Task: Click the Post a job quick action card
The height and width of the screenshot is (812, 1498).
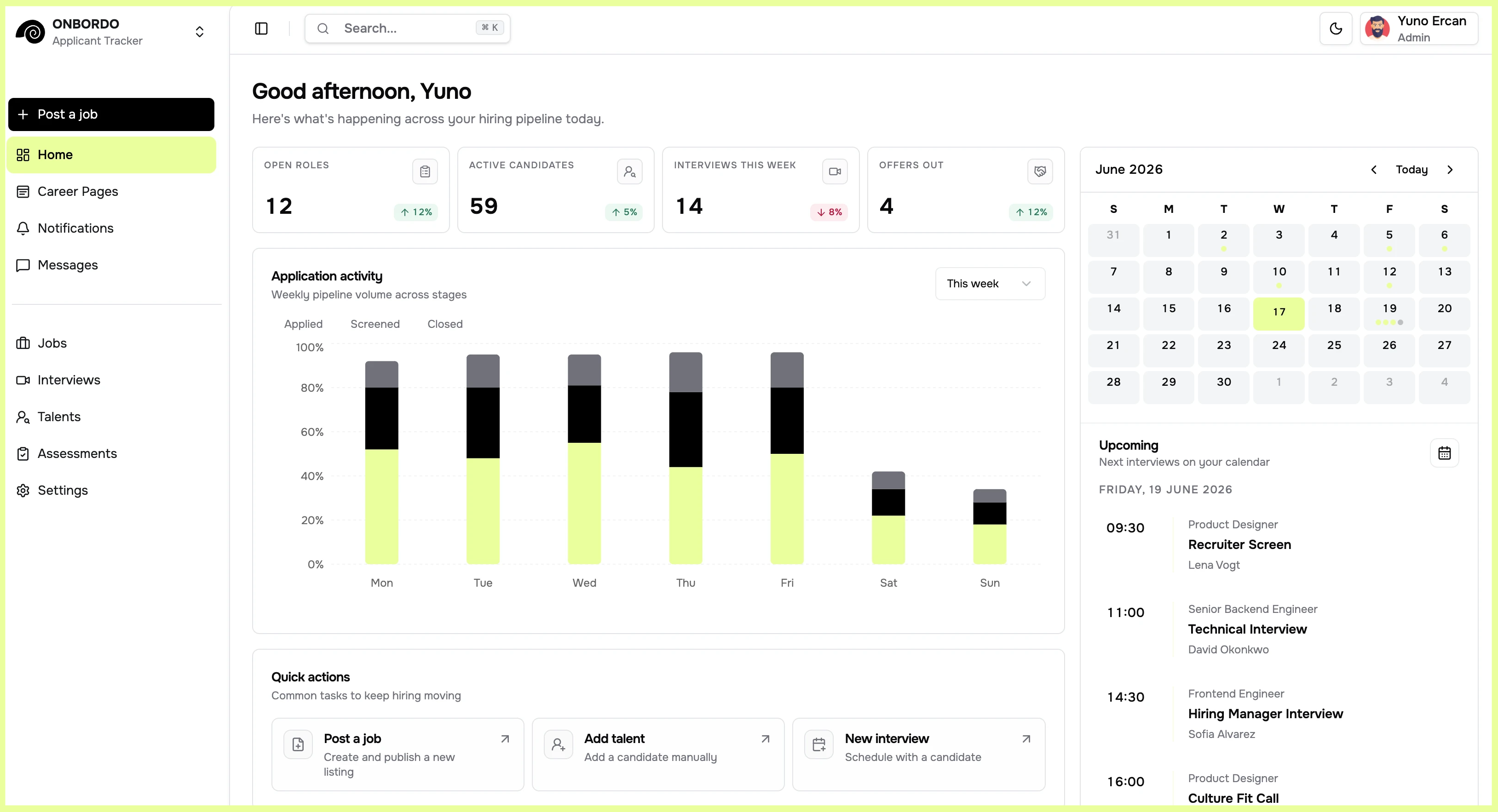Action: 398,755
